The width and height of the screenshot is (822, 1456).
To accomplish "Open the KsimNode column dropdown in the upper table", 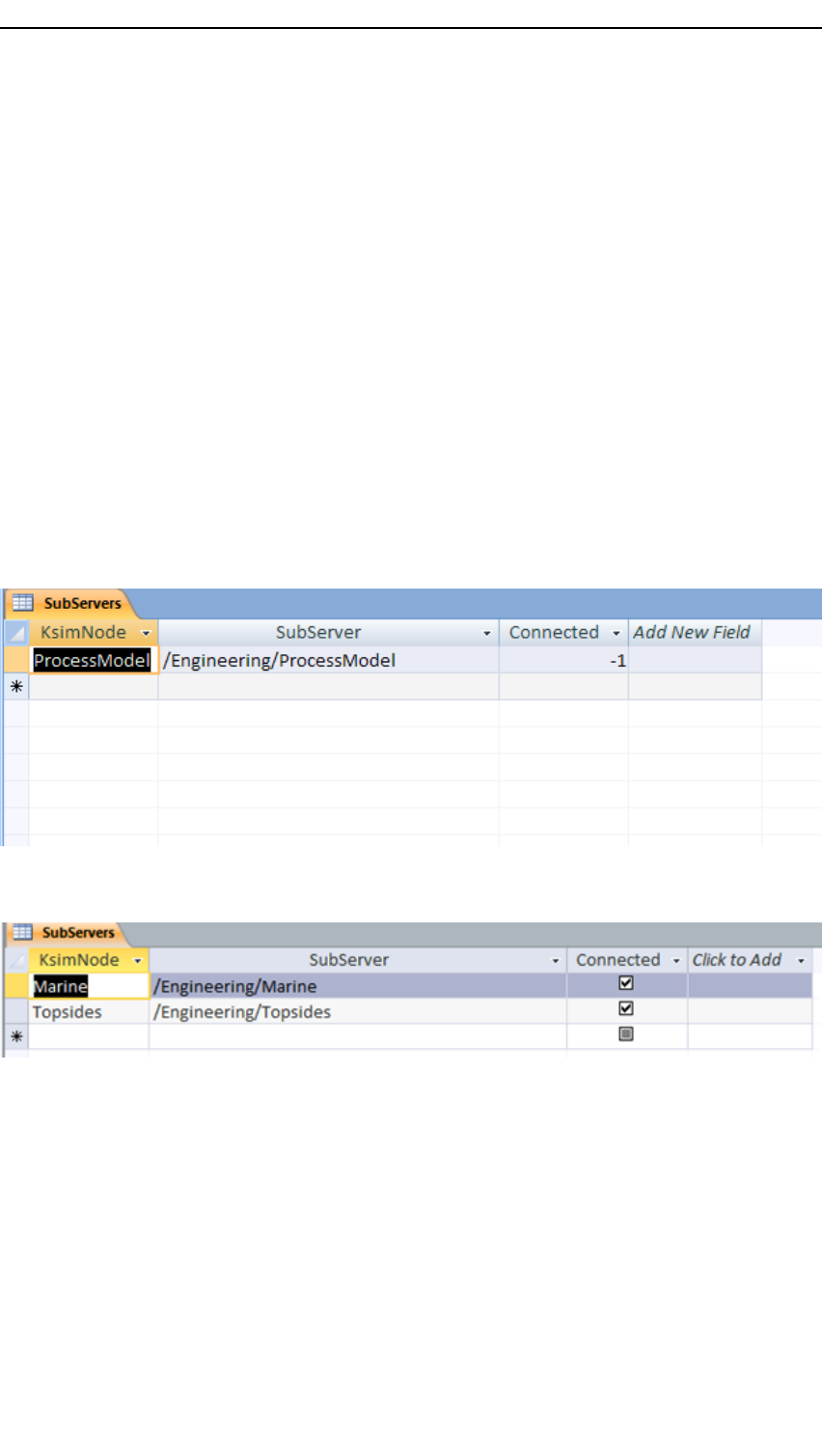I will pos(147,634).
